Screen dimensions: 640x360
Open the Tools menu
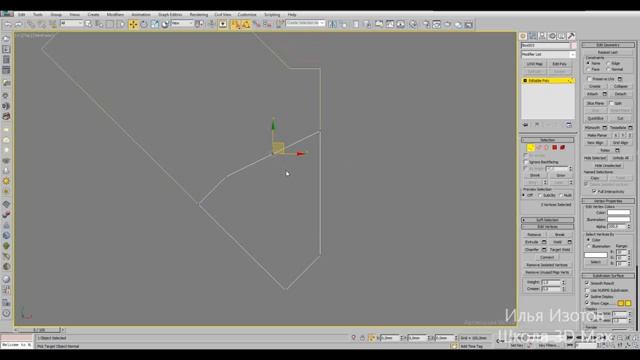tap(38, 15)
